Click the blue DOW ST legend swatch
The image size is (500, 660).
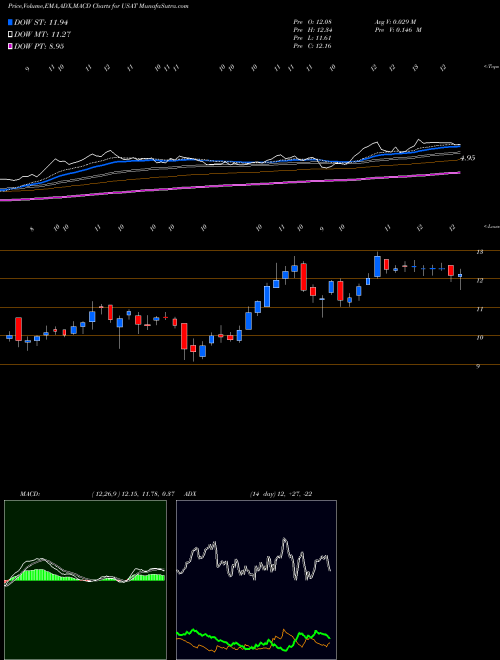click(x=11, y=22)
